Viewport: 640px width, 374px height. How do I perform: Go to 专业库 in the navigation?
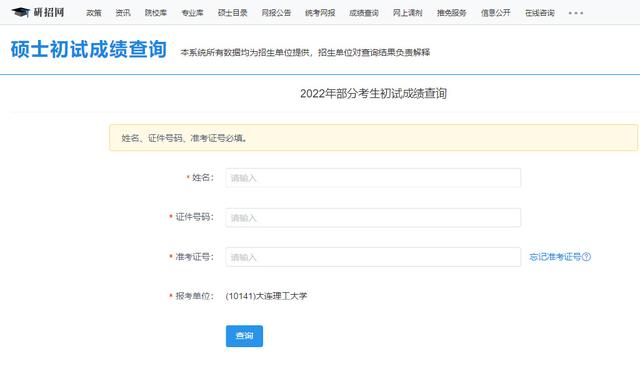pos(192,13)
